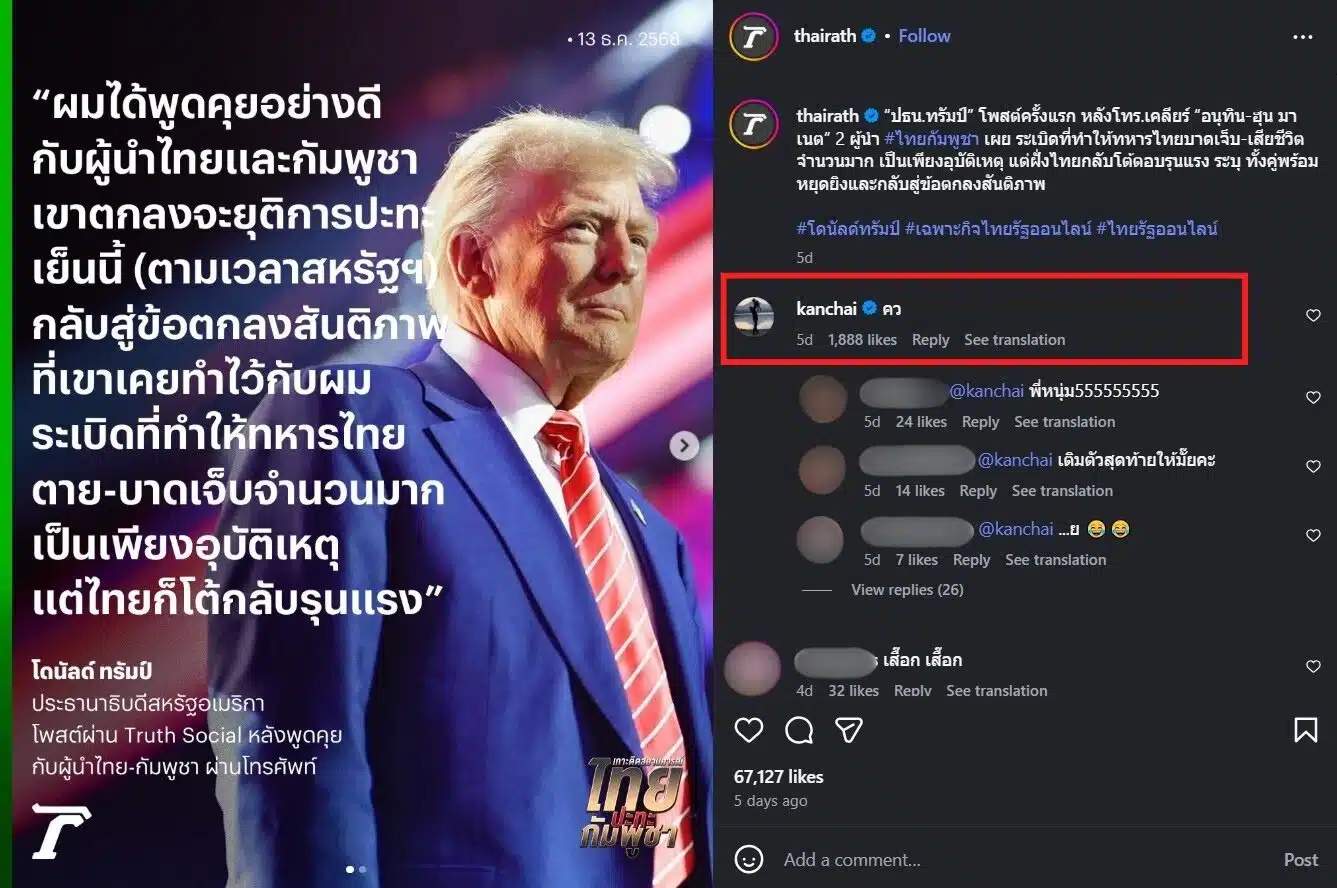Show translation of the เติมตัวสุดท้าย reply

[x=1062, y=491]
